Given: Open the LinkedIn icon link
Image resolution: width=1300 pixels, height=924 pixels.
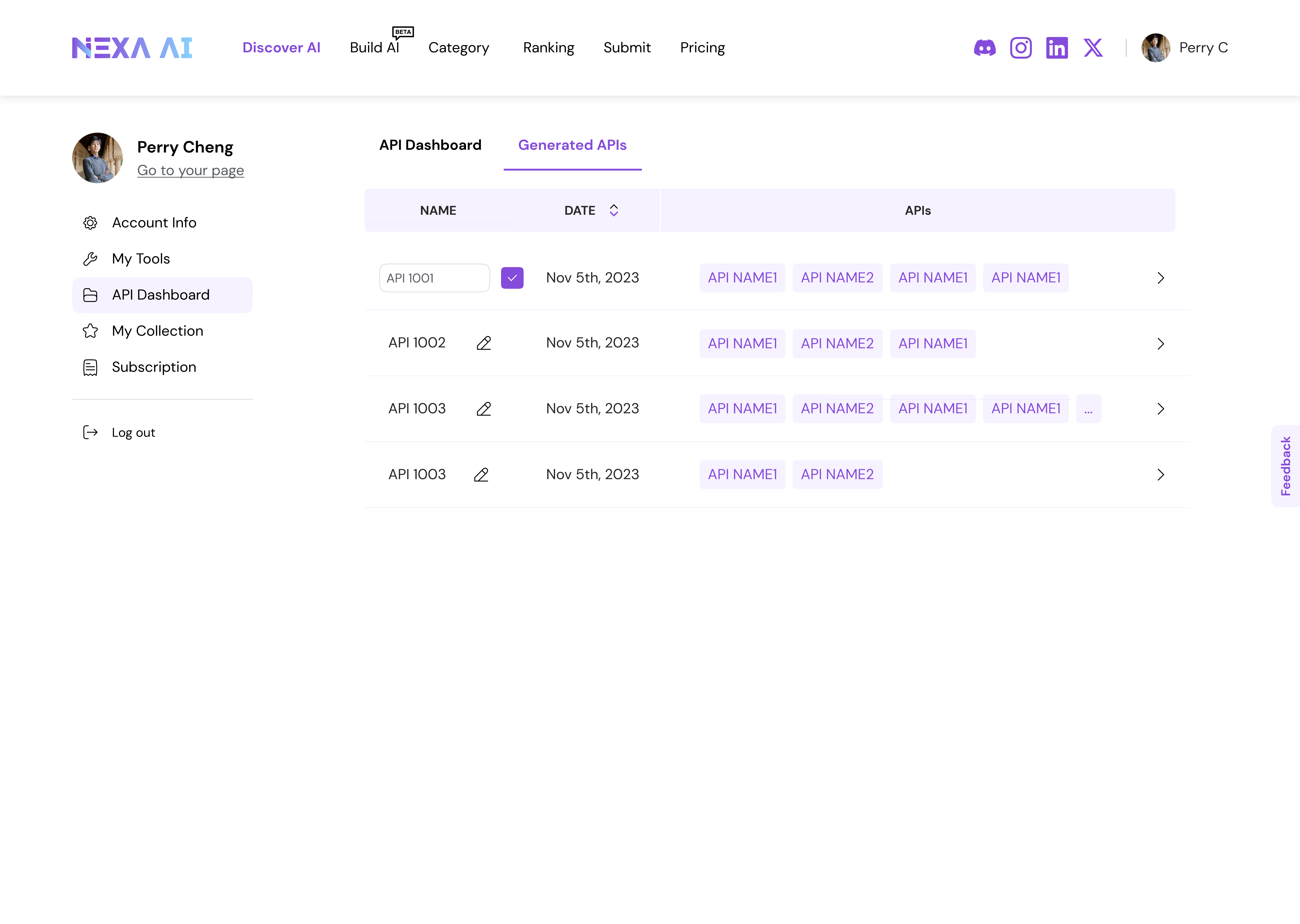Looking at the screenshot, I should [x=1056, y=48].
